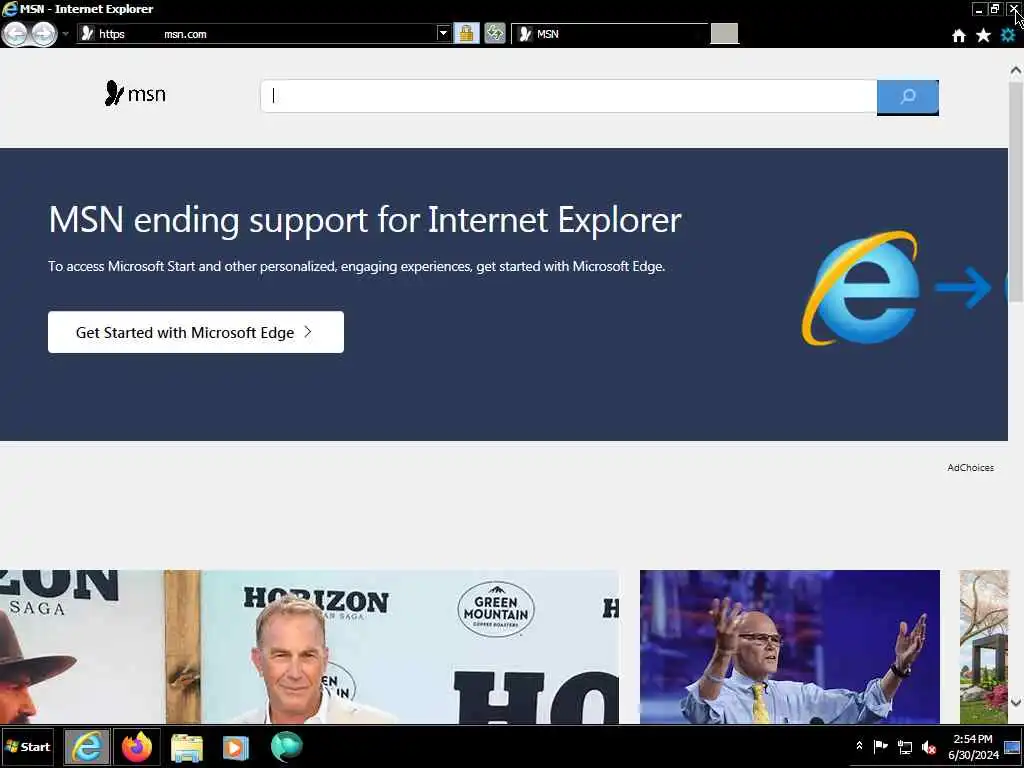This screenshot has width=1024, height=768.
Task: Open the recent pages dropdown beside Forward
Action: click(x=65, y=34)
